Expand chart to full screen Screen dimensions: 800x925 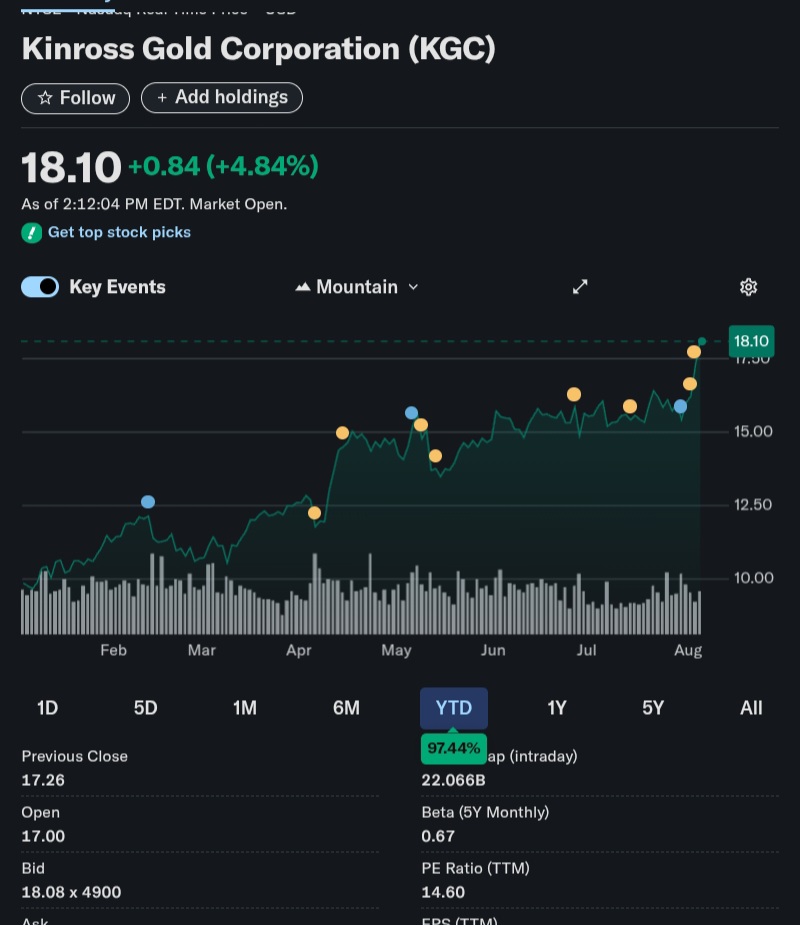point(580,287)
